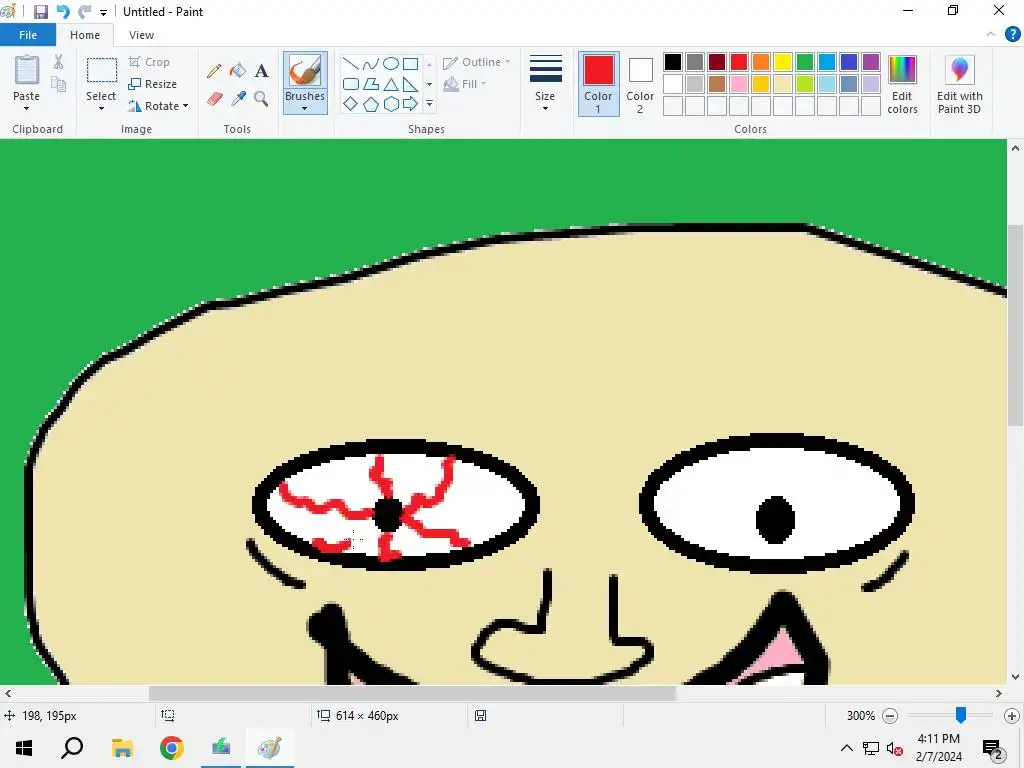
Task: Select the Color picker eyedropper tool
Action: pyautogui.click(x=238, y=99)
